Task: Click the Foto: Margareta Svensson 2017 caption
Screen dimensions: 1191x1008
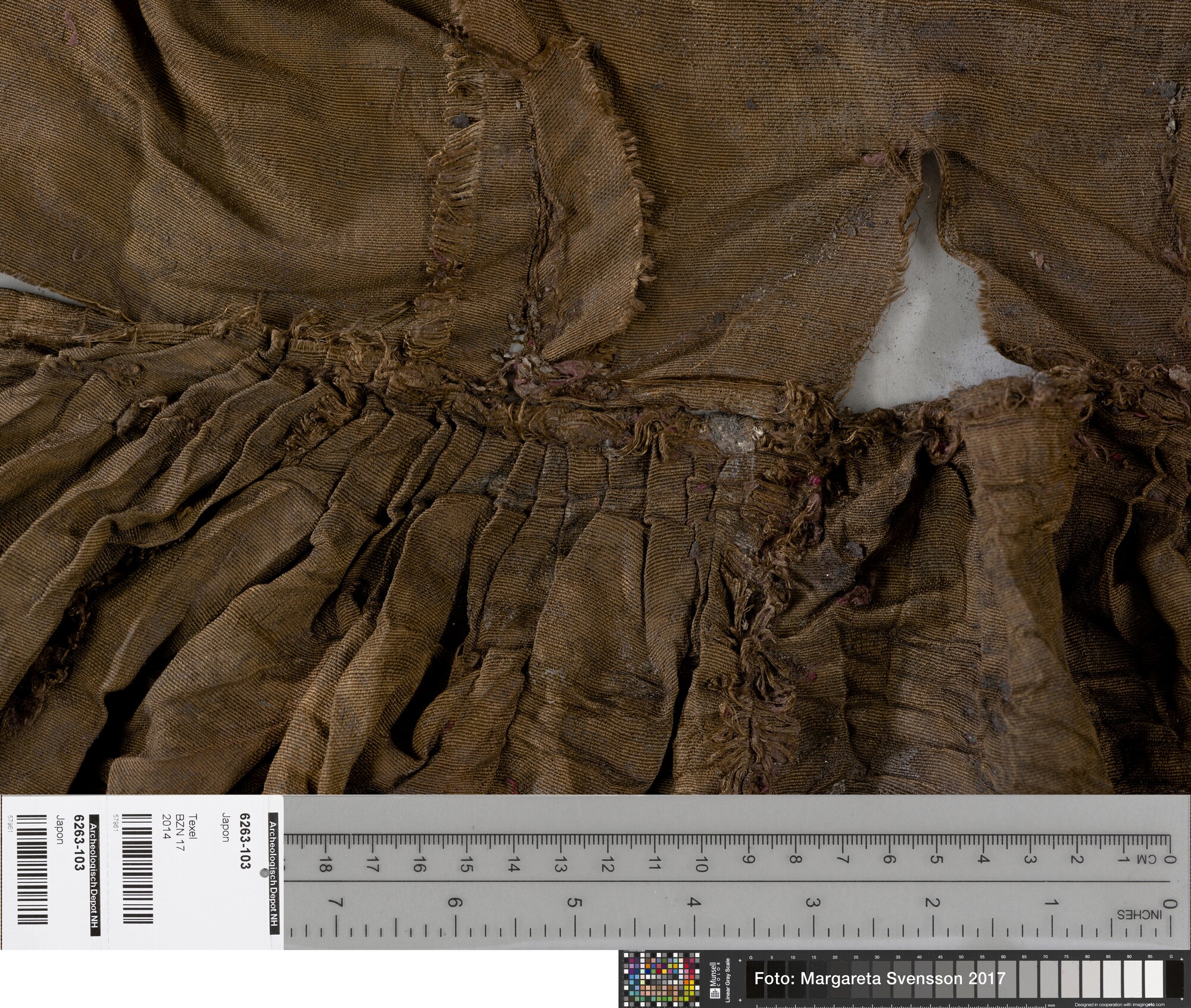Action: tap(879, 979)
